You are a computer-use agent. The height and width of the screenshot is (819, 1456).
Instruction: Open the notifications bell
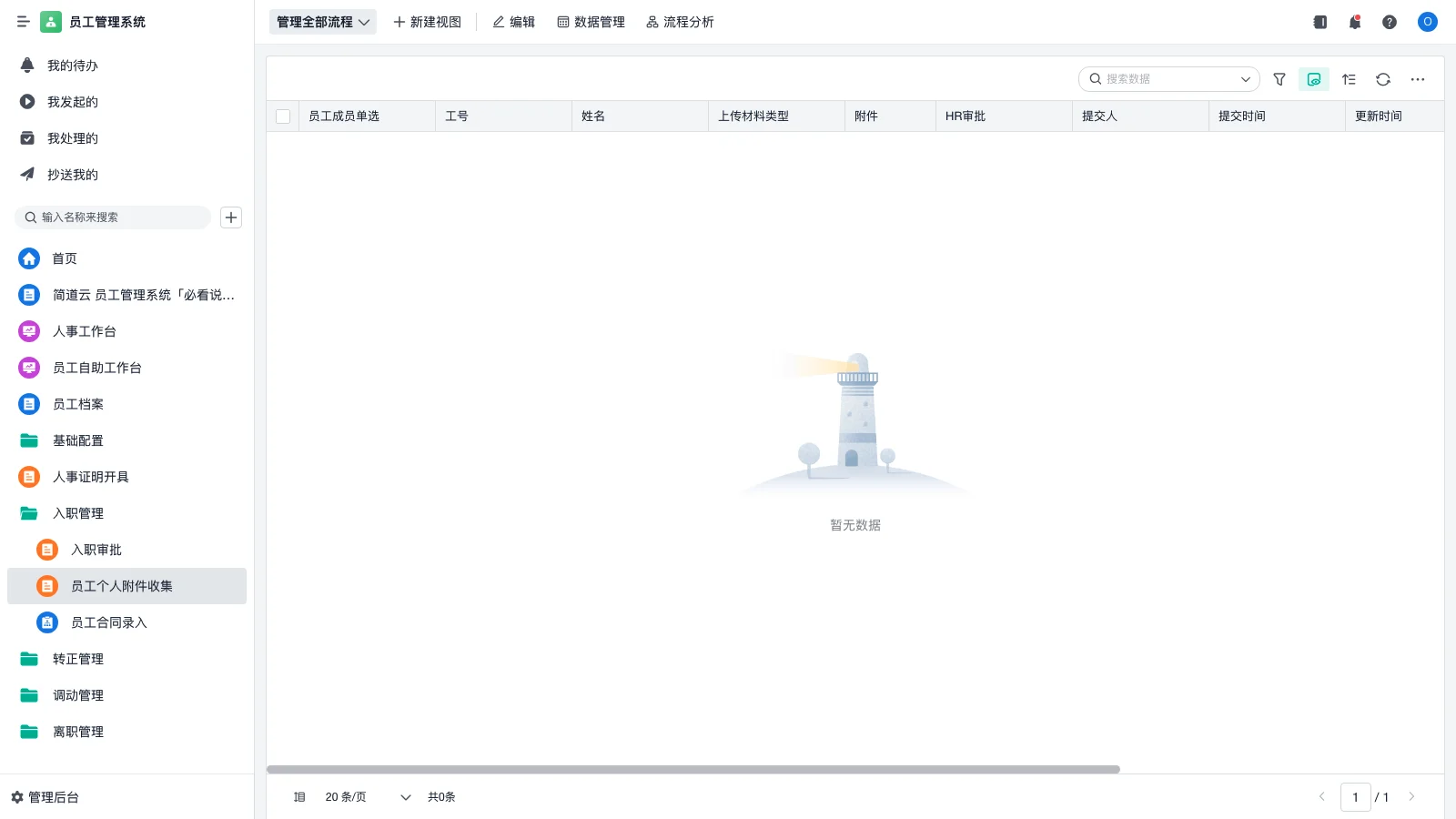pos(1354,22)
